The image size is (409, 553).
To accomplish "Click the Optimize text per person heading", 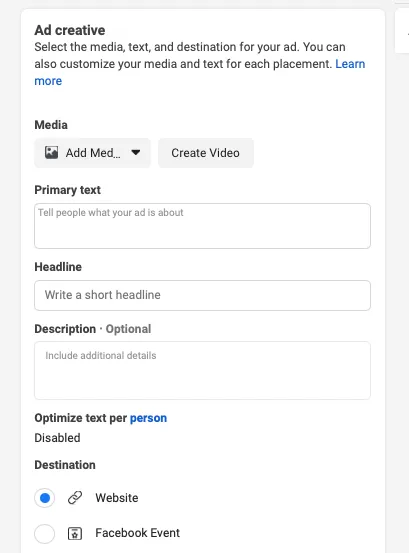I will coord(100,418).
